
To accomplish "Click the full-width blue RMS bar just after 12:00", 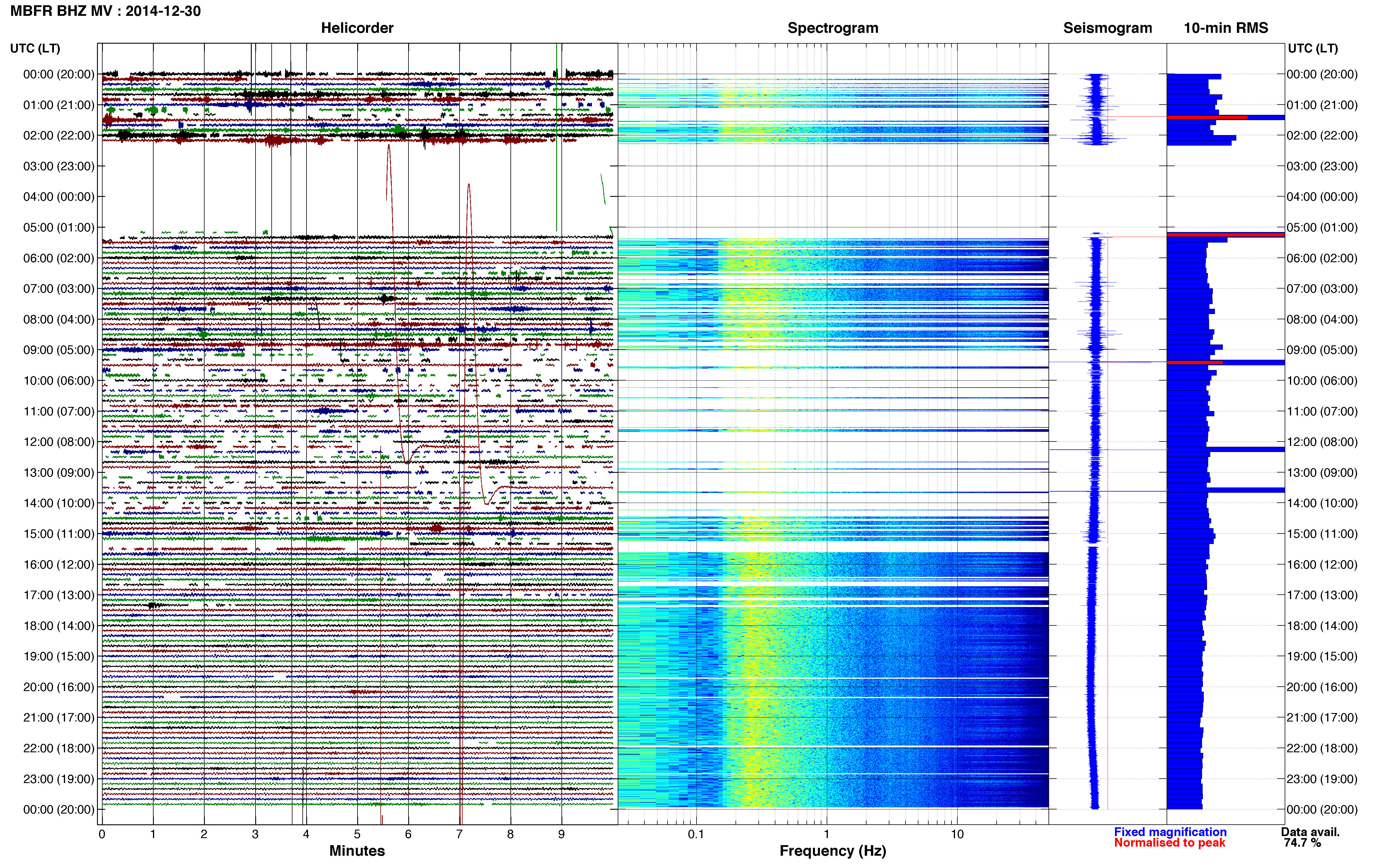I will (x=1225, y=449).
